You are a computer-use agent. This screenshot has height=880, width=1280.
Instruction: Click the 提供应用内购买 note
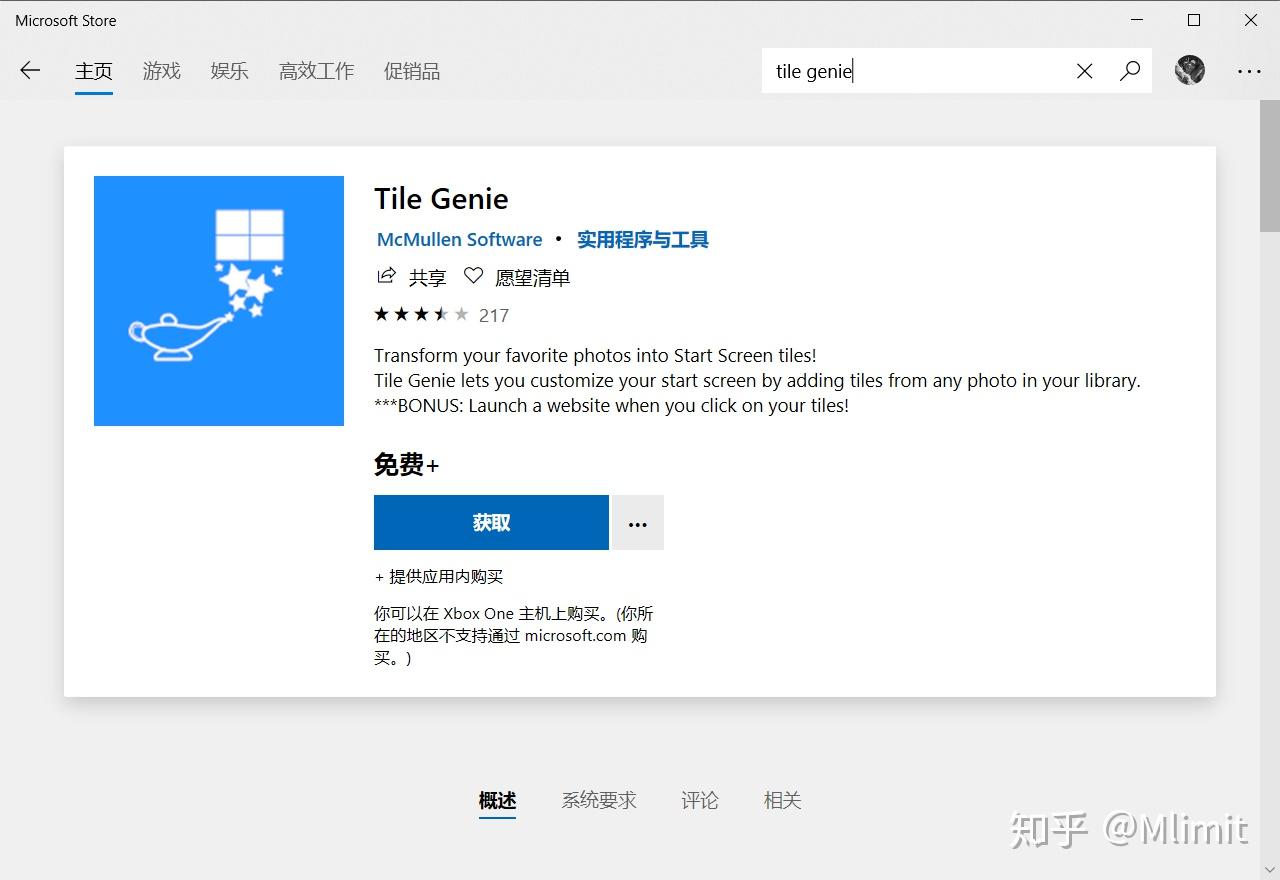click(x=439, y=577)
